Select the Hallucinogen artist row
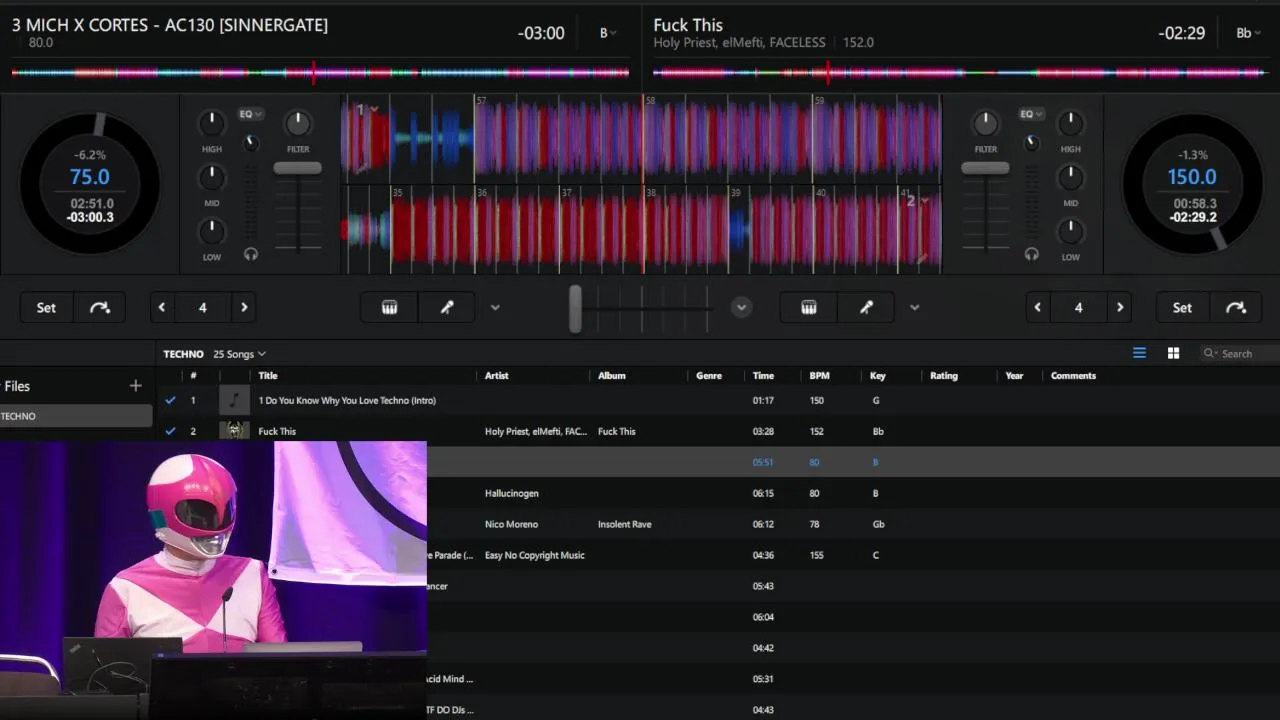1280x720 pixels. click(853, 493)
